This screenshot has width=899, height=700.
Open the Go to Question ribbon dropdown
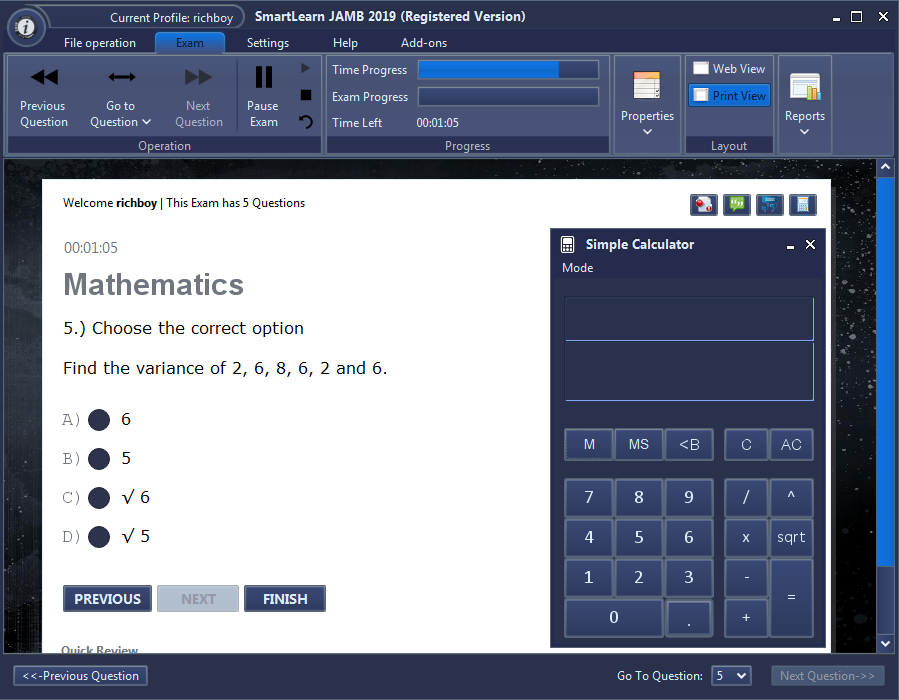120,97
